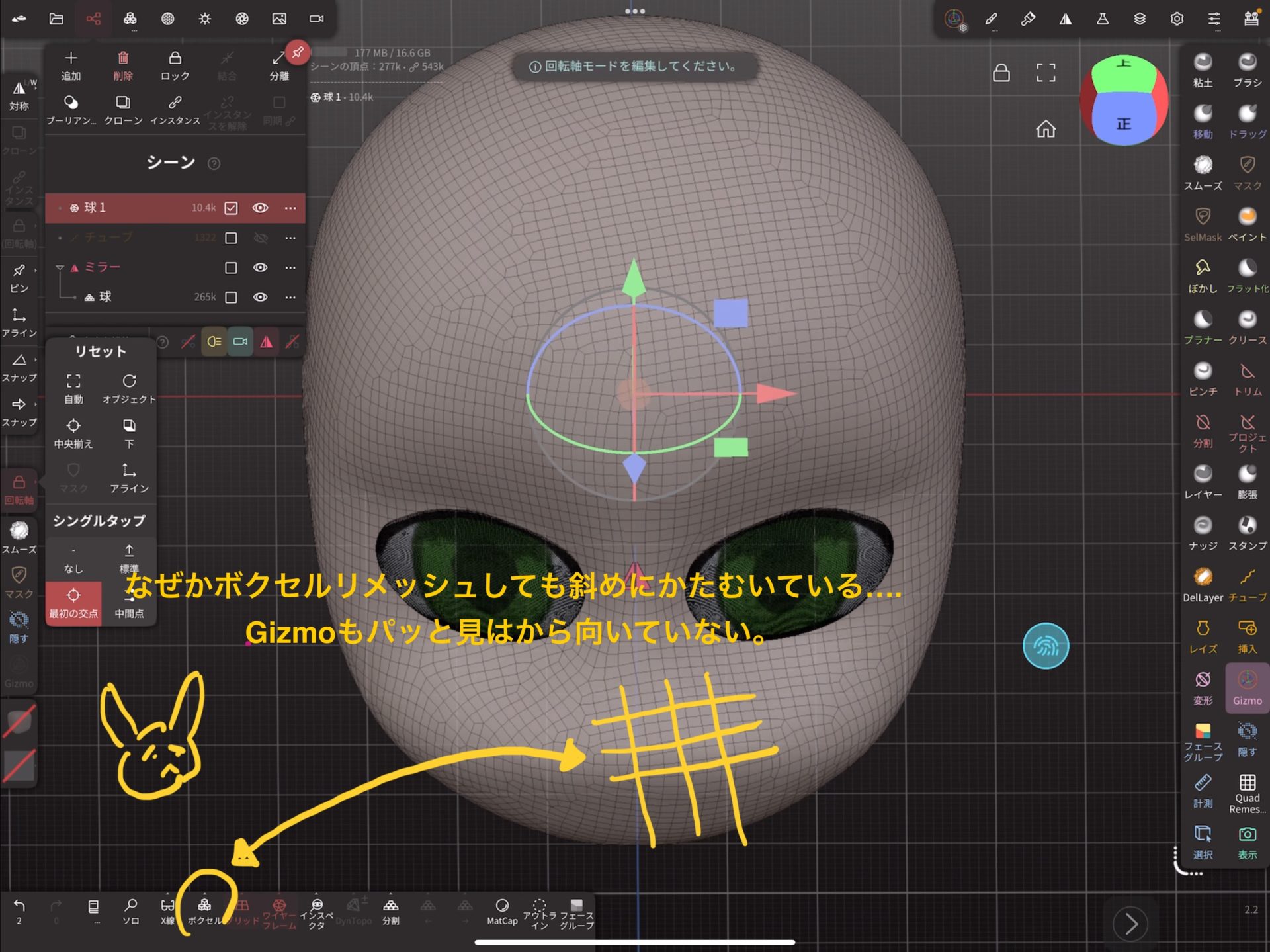Select the 中間点 (Midpoint) tap option
1270x952 pixels.
(x=129, y=602)
